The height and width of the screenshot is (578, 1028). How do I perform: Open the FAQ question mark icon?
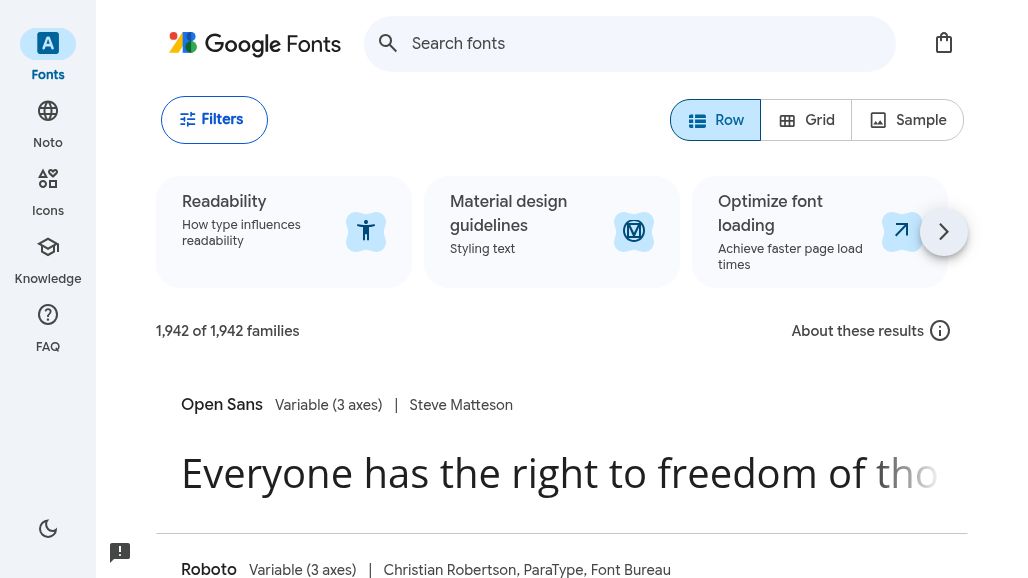[x=48, y=315]
